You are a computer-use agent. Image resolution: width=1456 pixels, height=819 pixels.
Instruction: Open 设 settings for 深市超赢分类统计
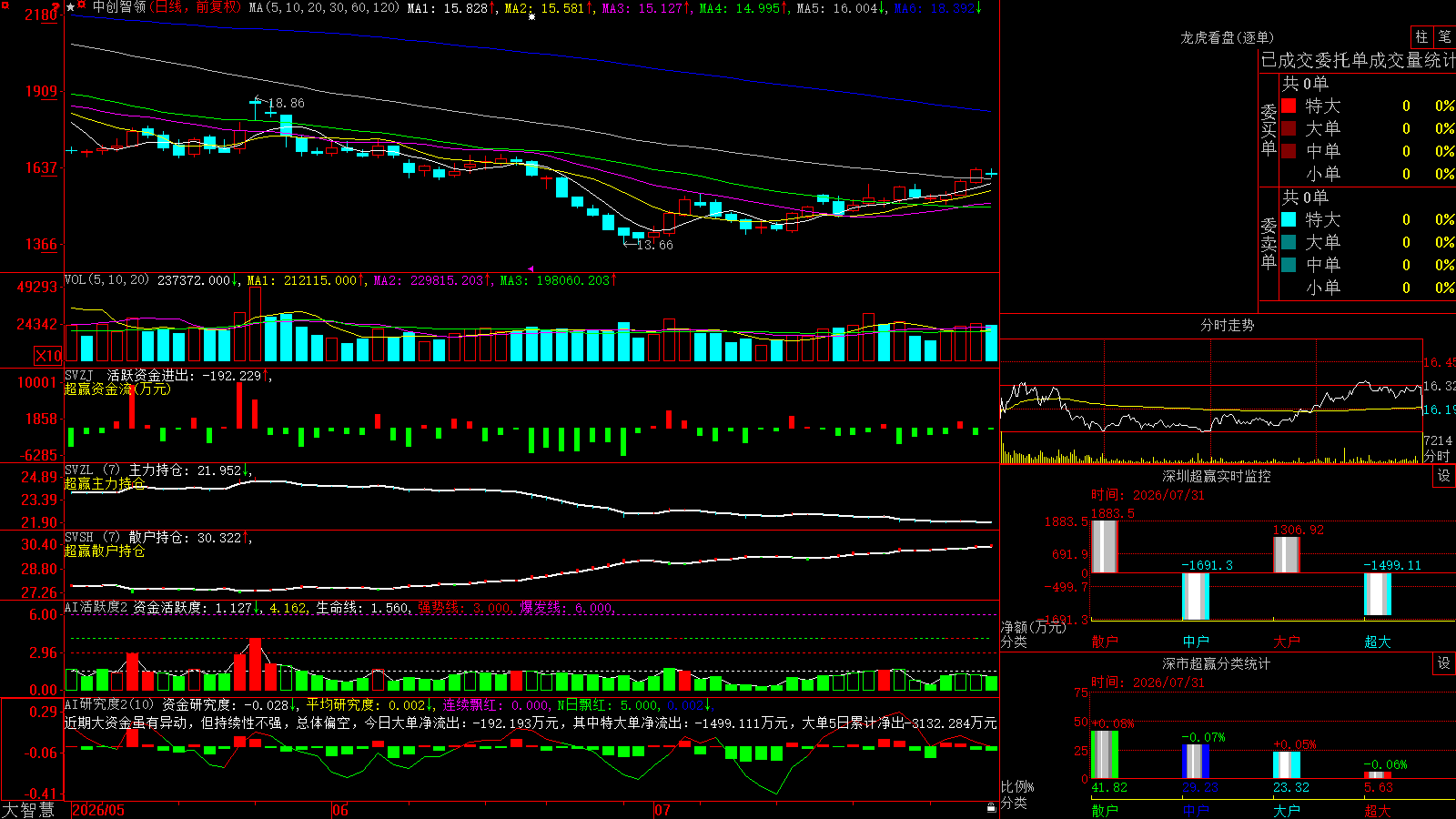[1444, 663]
